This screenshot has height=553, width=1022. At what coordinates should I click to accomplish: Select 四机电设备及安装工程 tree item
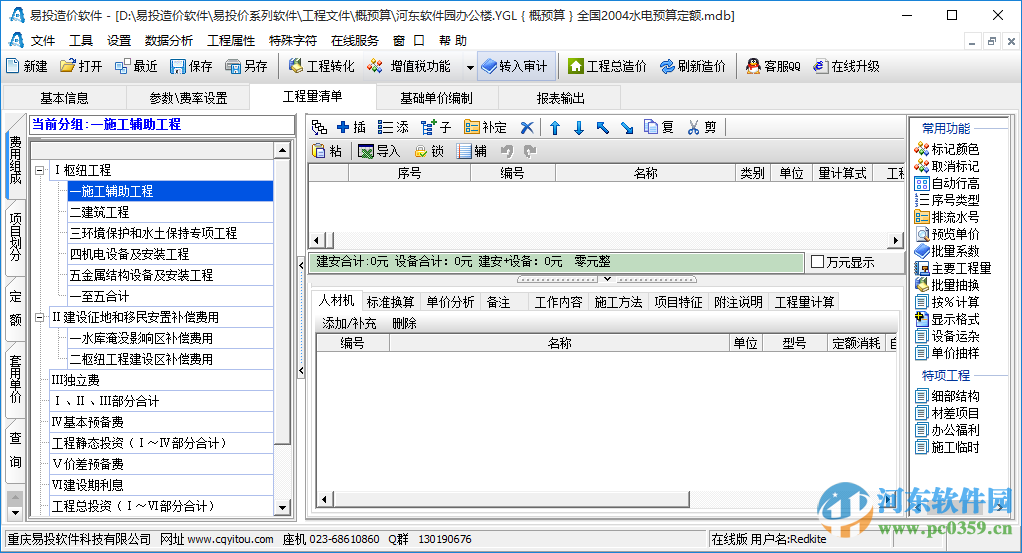point(170,254)
